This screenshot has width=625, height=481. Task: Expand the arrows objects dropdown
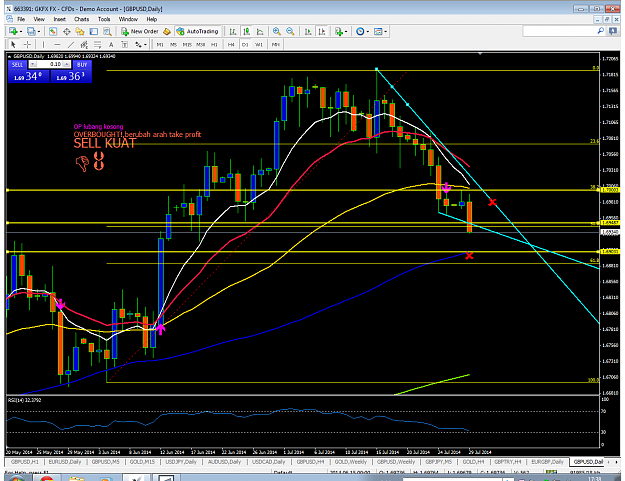coord(145,45)
